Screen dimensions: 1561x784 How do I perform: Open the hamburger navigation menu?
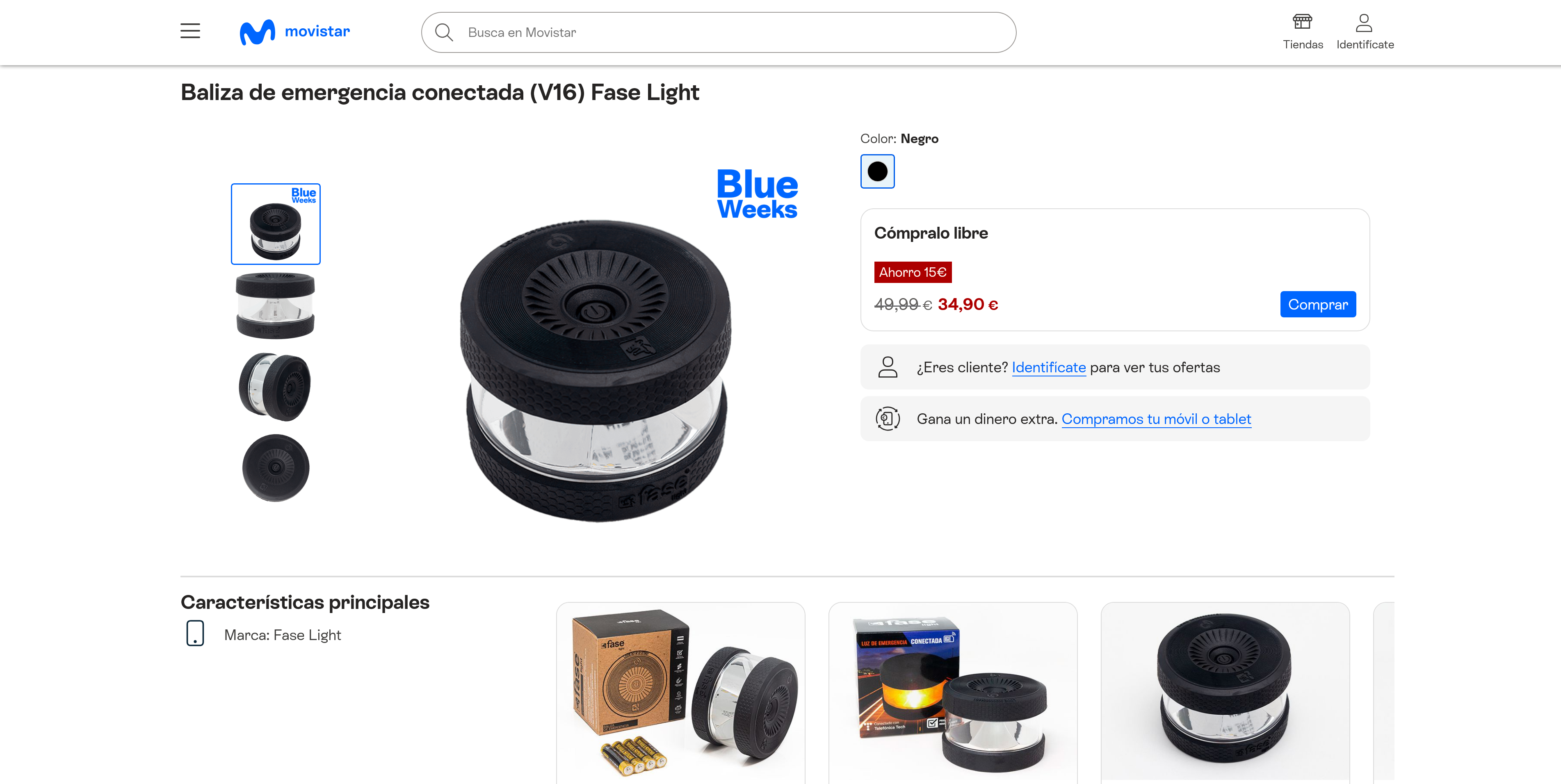pyautogui.click(x=190, y=31)
